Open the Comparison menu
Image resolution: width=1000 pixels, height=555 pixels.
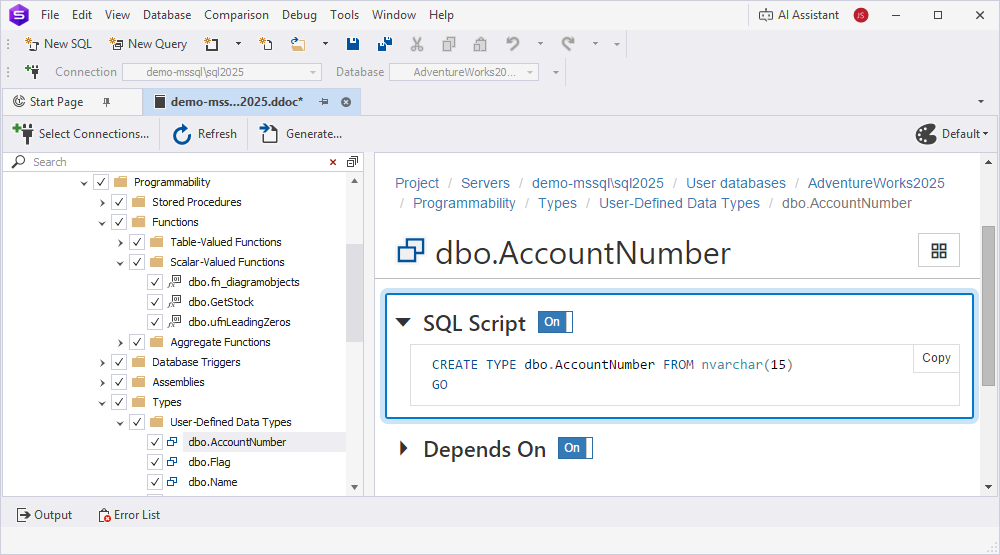point(236,15)
